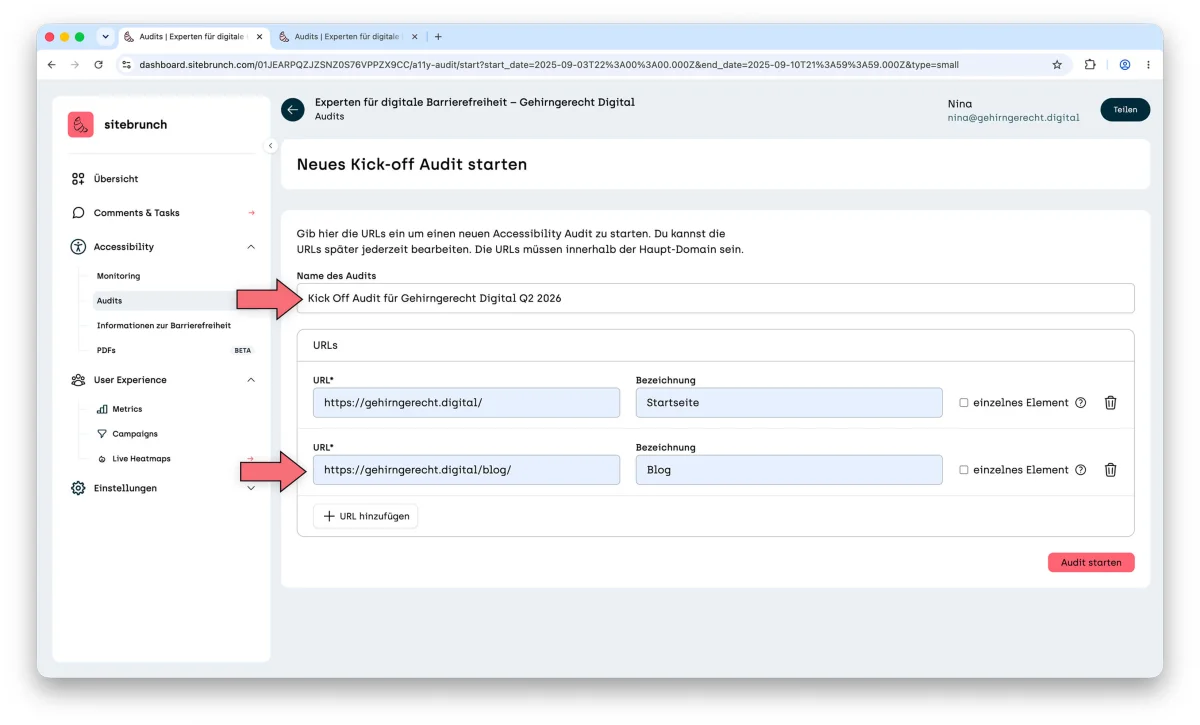The width and height of the screenshot is (1200, 725).
Task: Click nina@gehirngerecht.digital email
Action: [1013, 117]
